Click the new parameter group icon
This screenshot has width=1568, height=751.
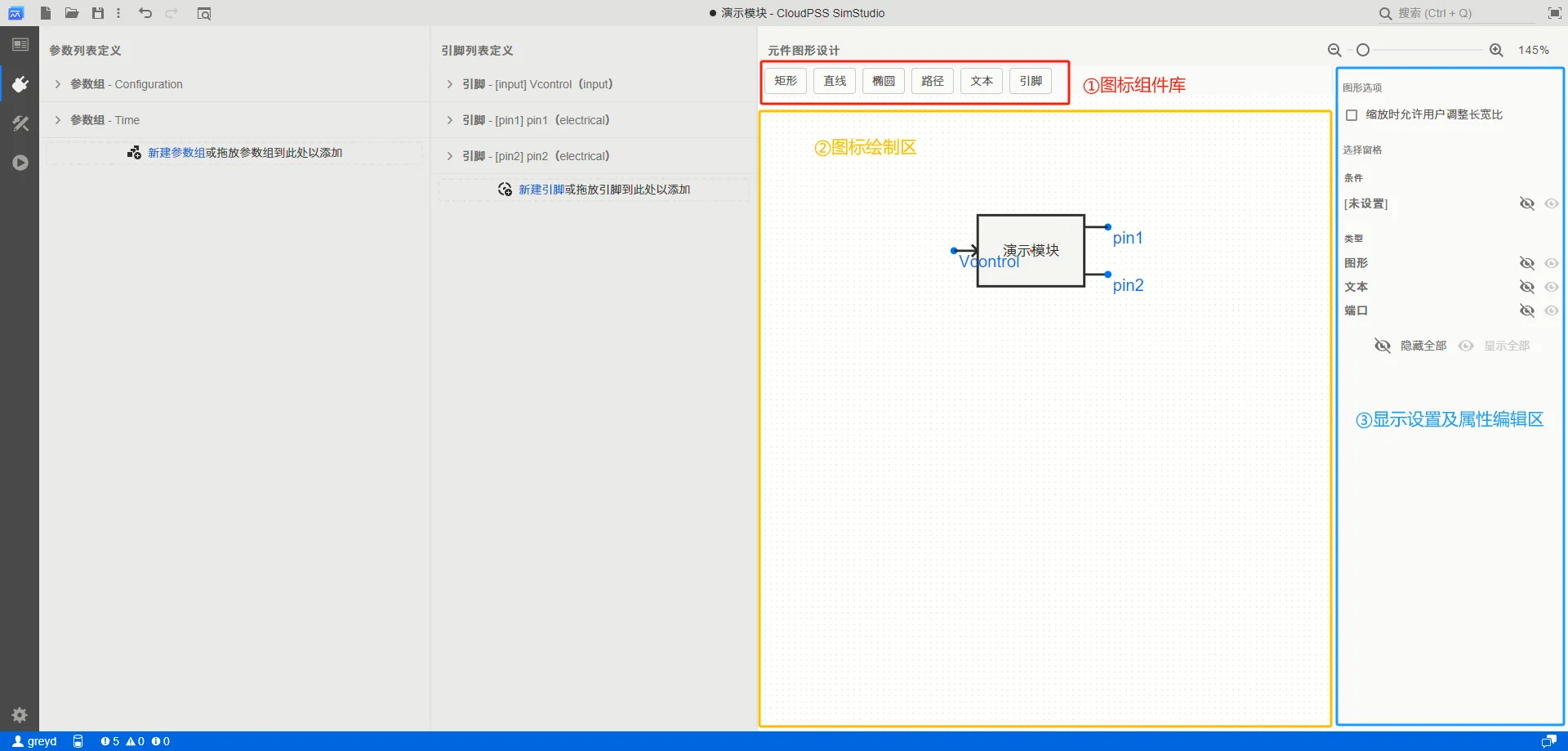pos(135,153)
